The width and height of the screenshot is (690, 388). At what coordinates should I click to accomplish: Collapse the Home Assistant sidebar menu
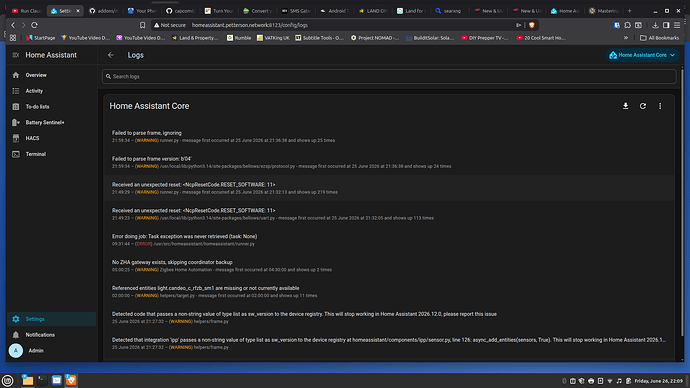point(16,55)
